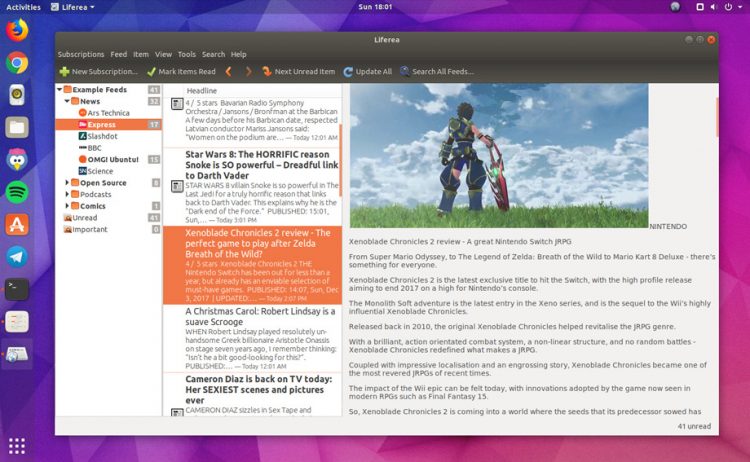Viewport: 750px width, 462px height.
Task: Open the Rhythmbox speaker dock icon
Action: click(17, 95)
